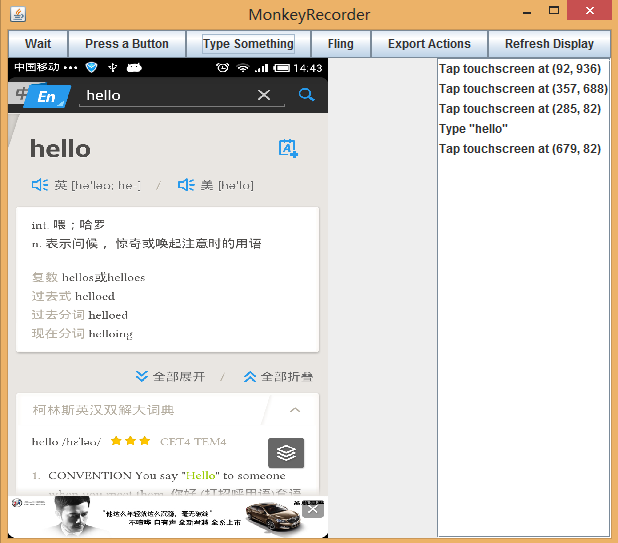Click the Java icon in the title bar
Viewport: 618px width, 543px height.
pos(18,14)
